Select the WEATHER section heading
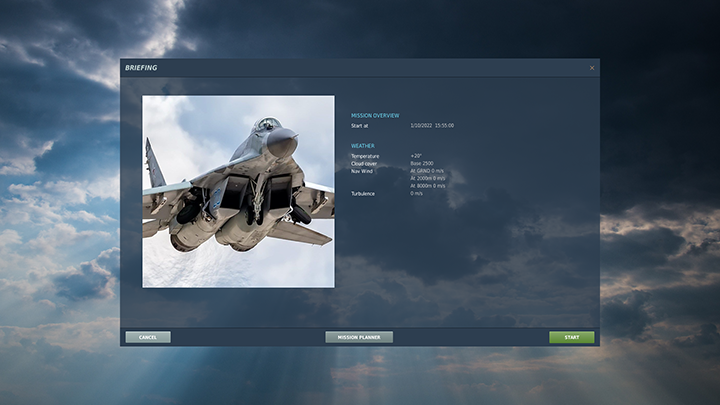 coord(363,146)
